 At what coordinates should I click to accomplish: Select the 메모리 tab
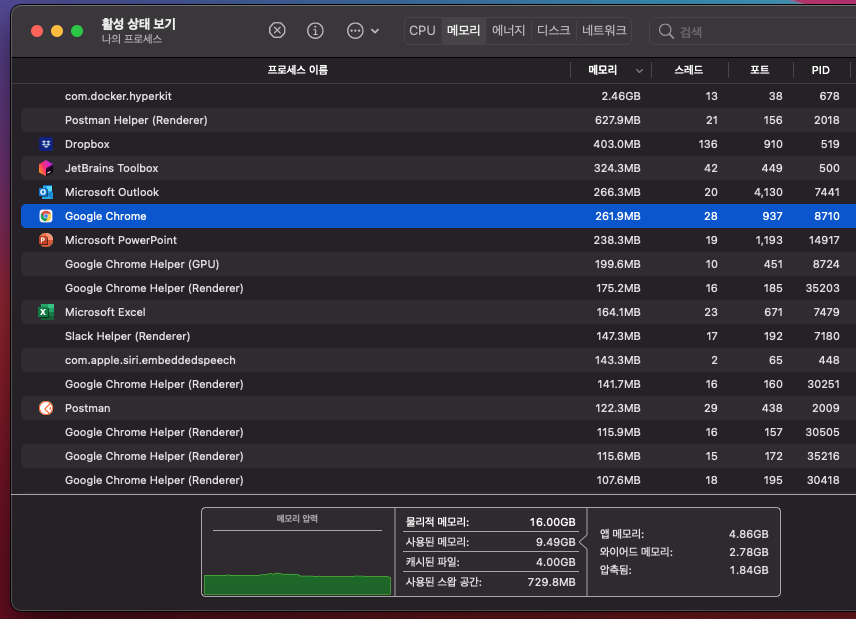click(x=463, y=31)
